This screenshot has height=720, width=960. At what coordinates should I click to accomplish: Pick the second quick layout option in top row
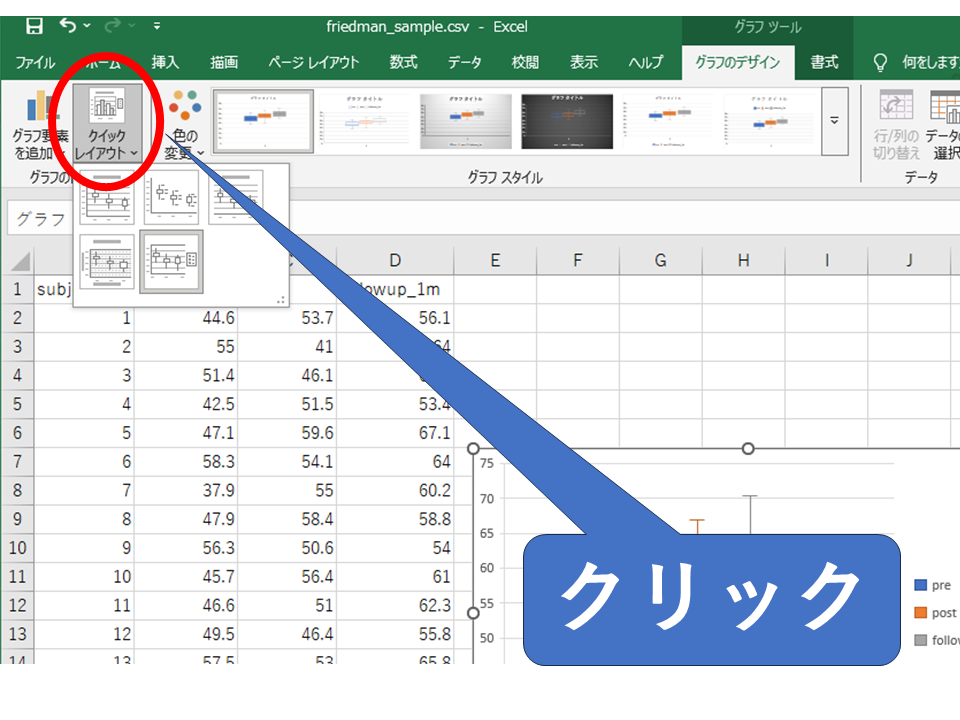pyautogui.click(x=171, y=197)
